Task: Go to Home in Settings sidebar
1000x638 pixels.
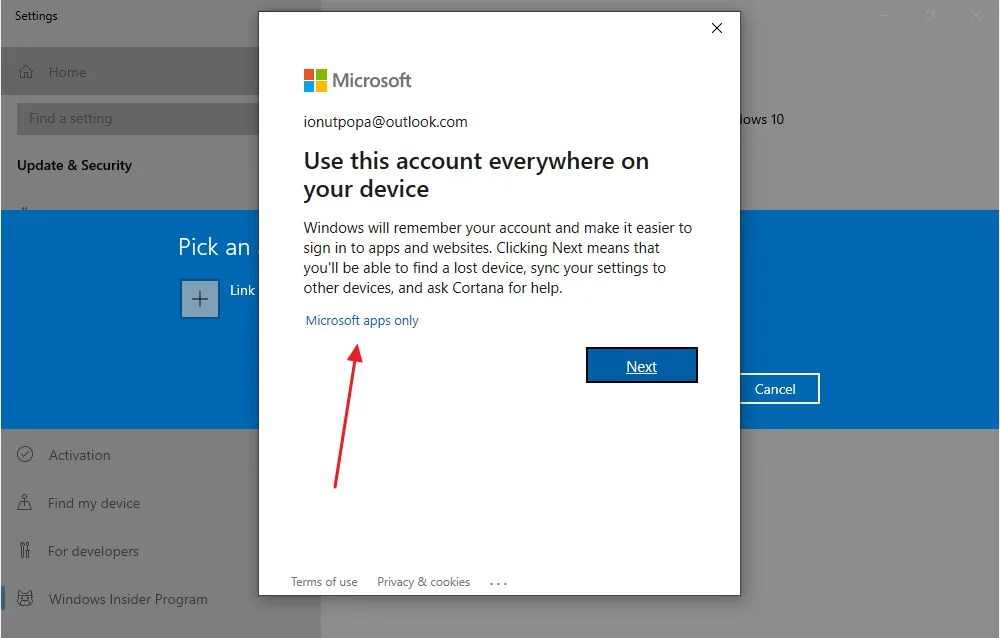Action: click(129, 71)
